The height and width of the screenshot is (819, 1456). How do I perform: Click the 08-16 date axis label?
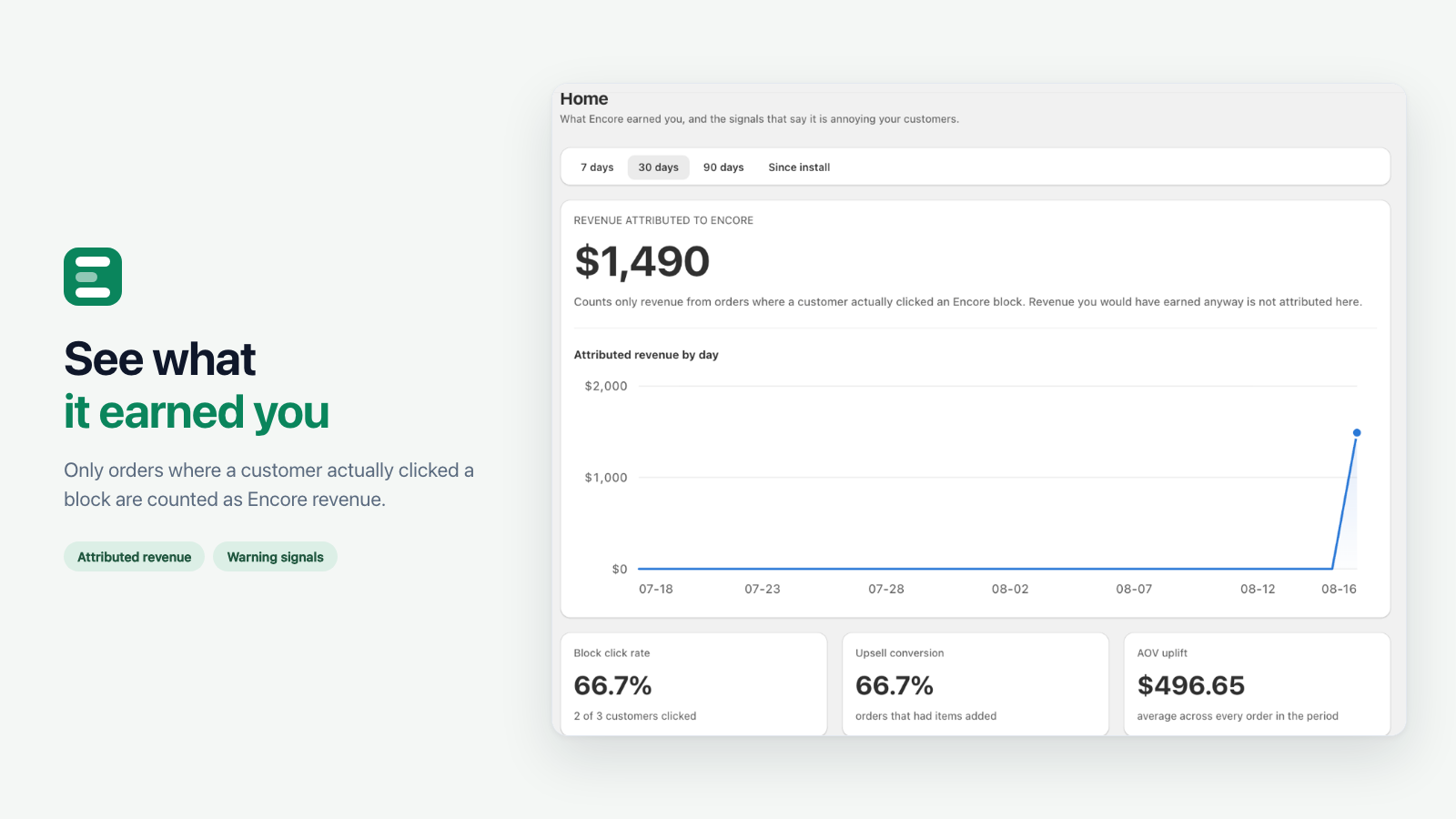click(x=1339, y=589)
